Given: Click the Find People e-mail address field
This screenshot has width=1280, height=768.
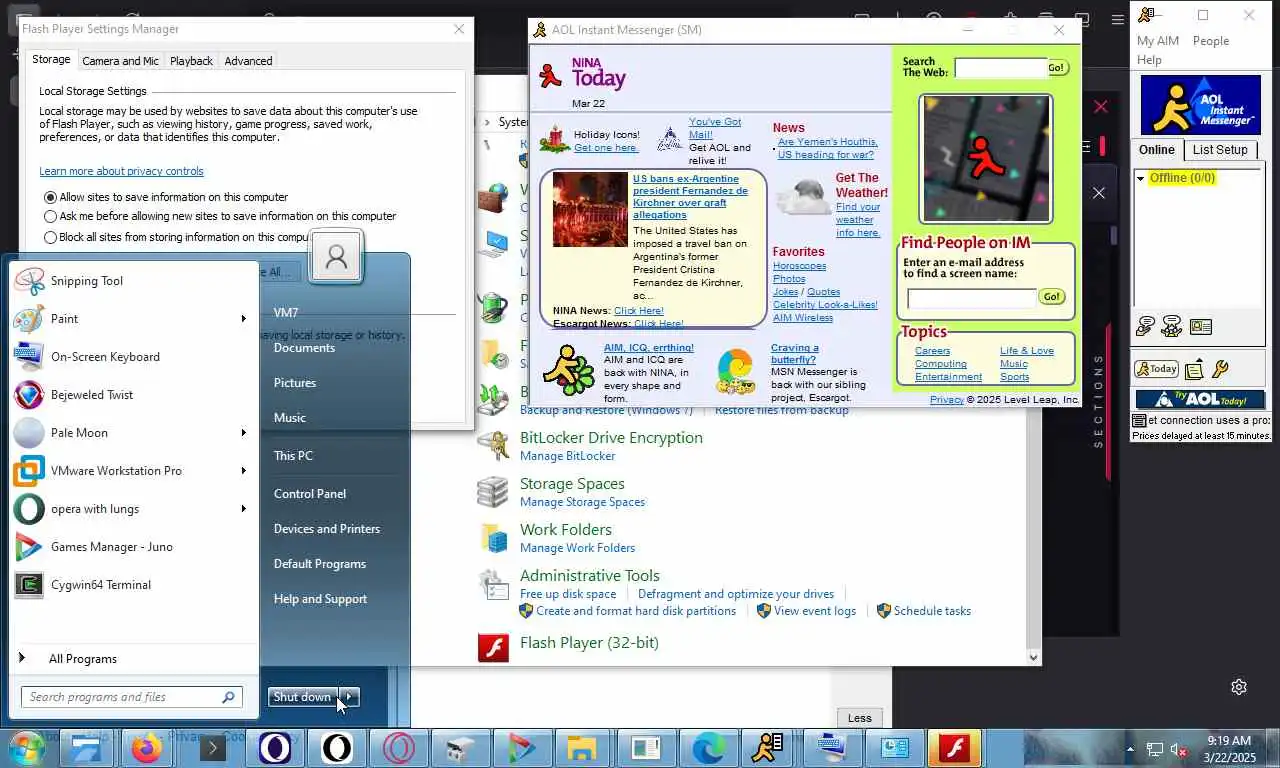Looking at the screenshot, I should pos(971,298).
